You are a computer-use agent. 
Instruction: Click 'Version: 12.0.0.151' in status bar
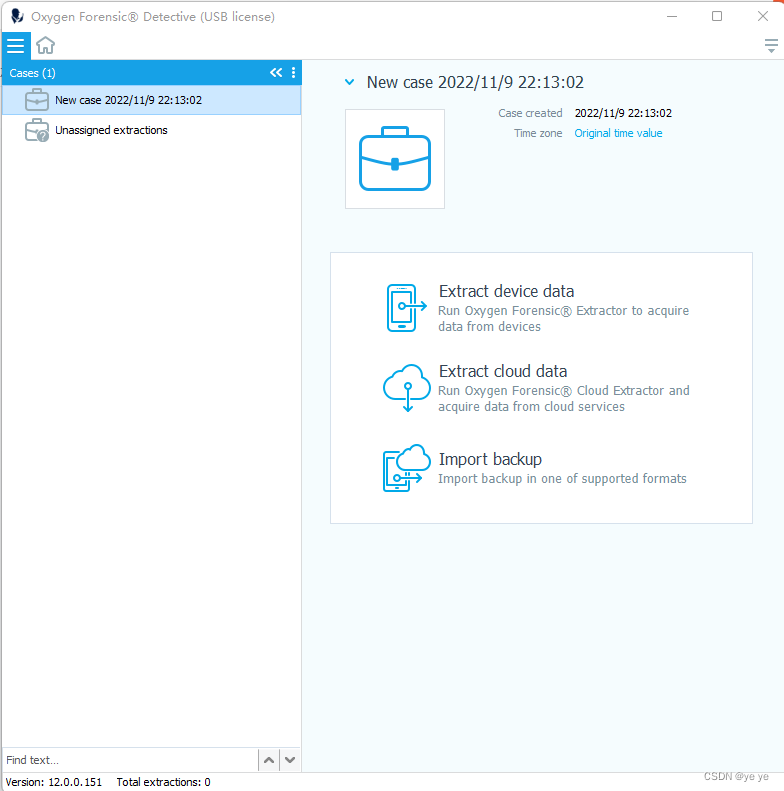(x=54, y=782)
